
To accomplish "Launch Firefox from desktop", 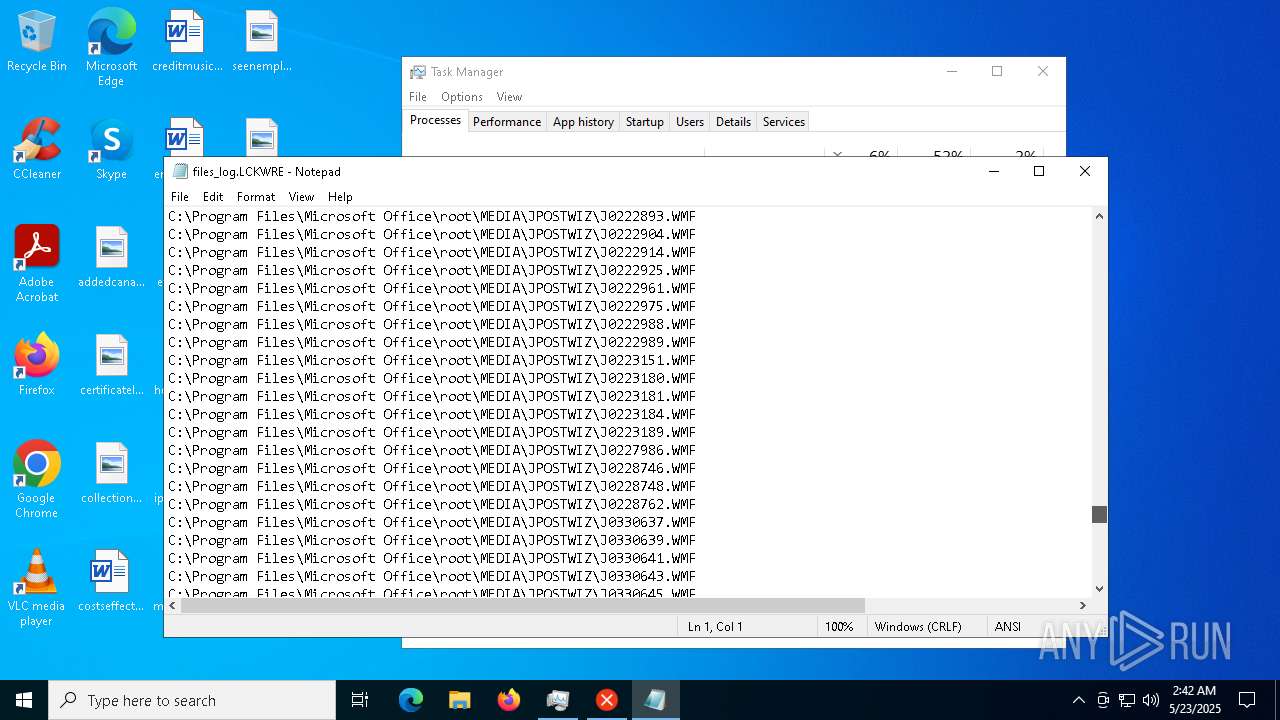I will pyautogui.click(x=37, y=366).
